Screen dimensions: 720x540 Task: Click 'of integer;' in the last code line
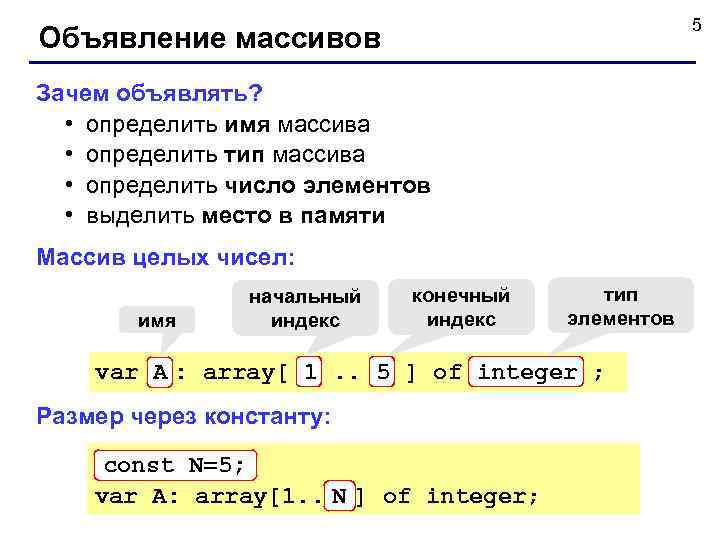tap(460, 496)
